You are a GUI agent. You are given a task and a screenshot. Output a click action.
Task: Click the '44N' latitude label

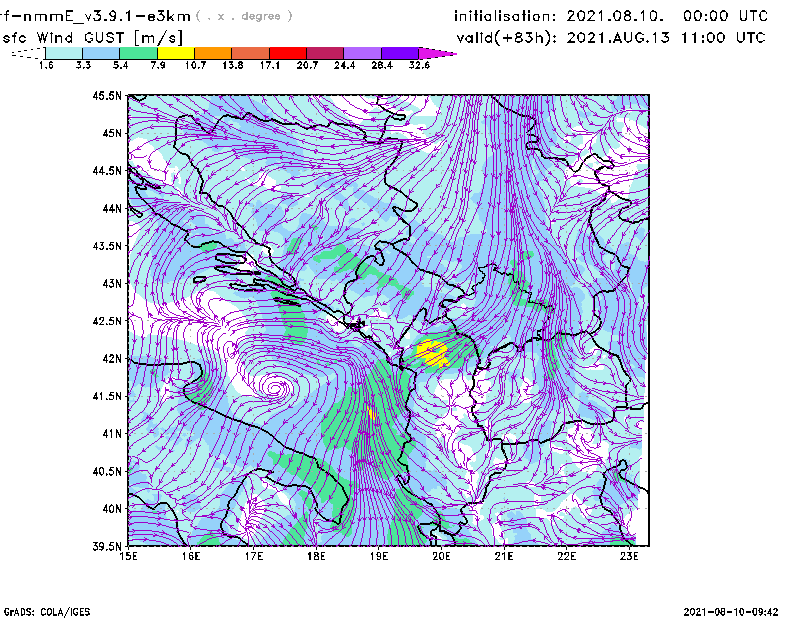(x=112, y=208)
